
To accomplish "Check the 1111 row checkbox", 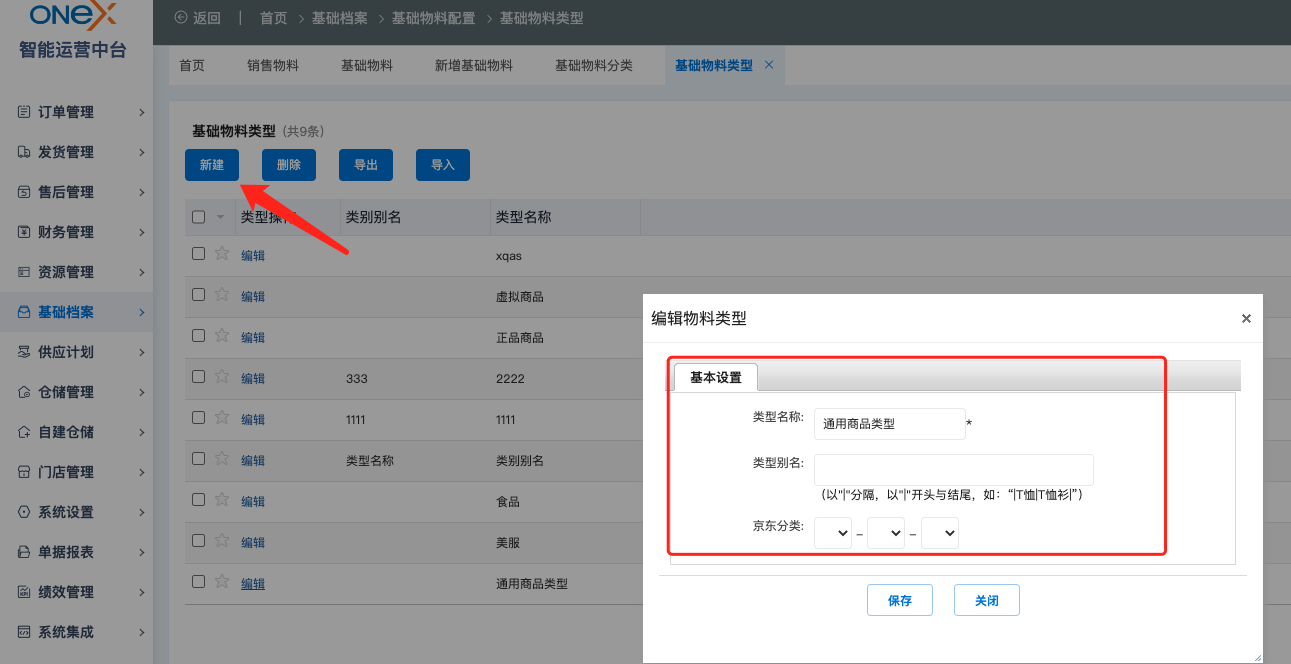I will pos(198,418).
